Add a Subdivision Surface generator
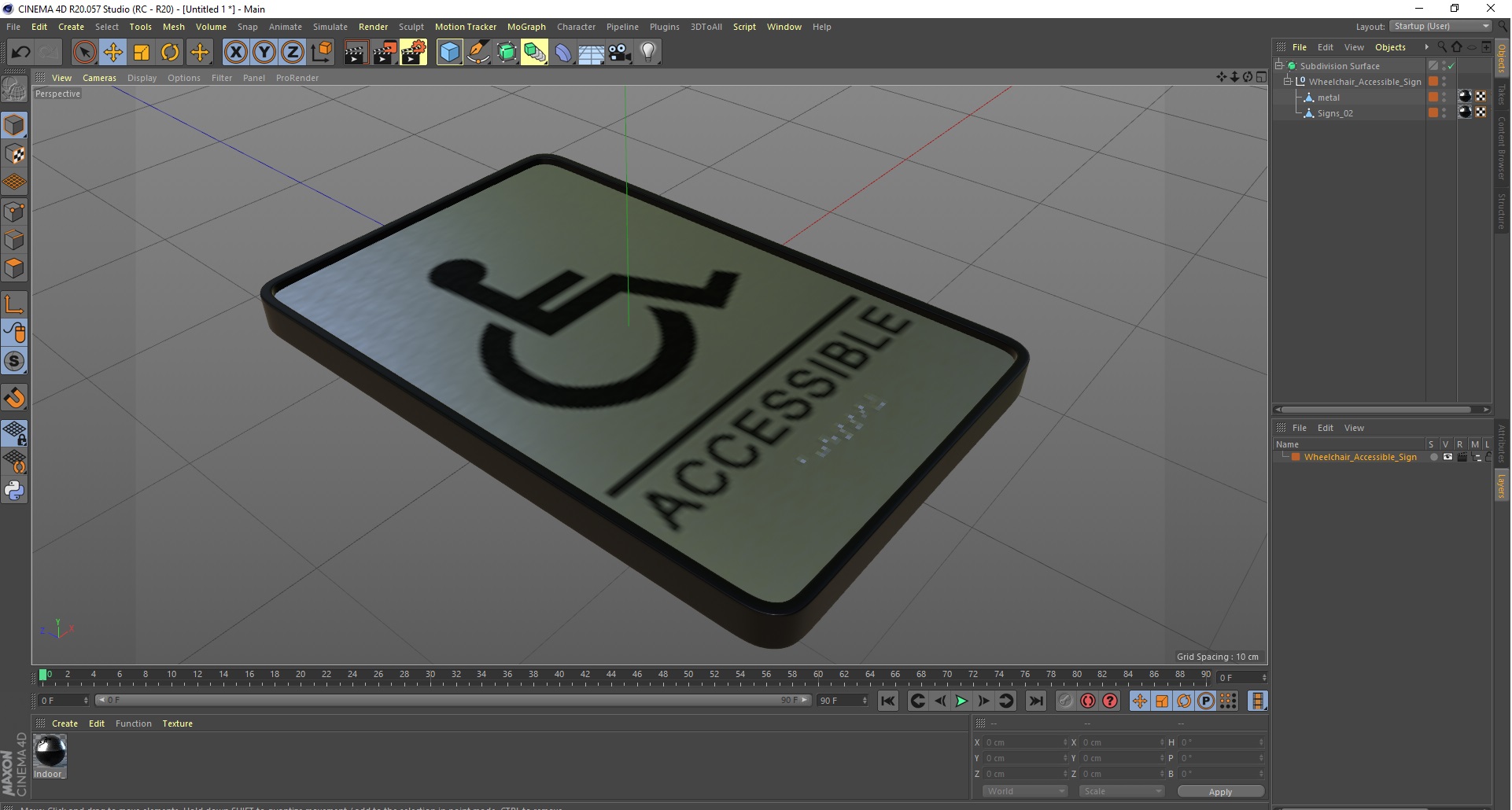 (507, 53)
